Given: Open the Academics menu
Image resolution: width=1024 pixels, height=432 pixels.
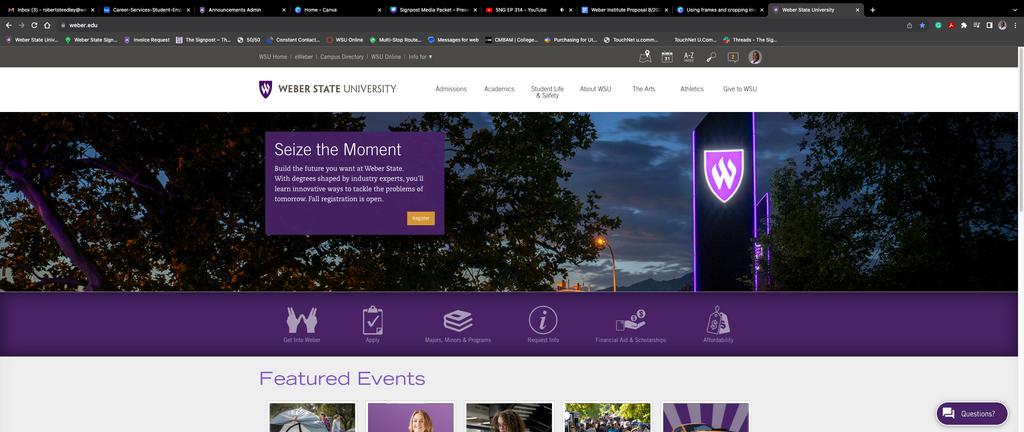Looking at the screenshot, I should click(499, 89).
